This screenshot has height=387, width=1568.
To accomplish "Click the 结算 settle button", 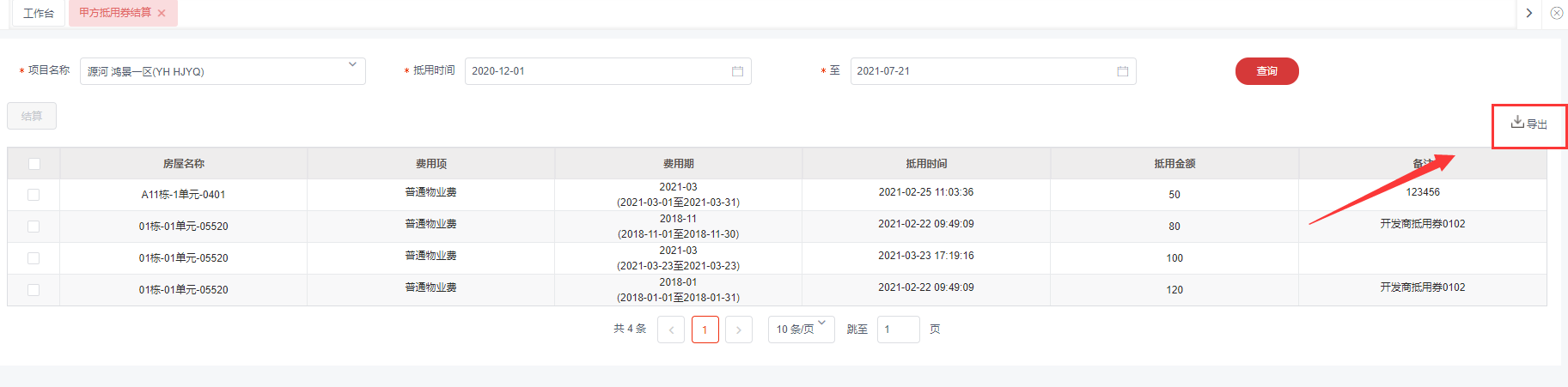I will pos(32,116).
